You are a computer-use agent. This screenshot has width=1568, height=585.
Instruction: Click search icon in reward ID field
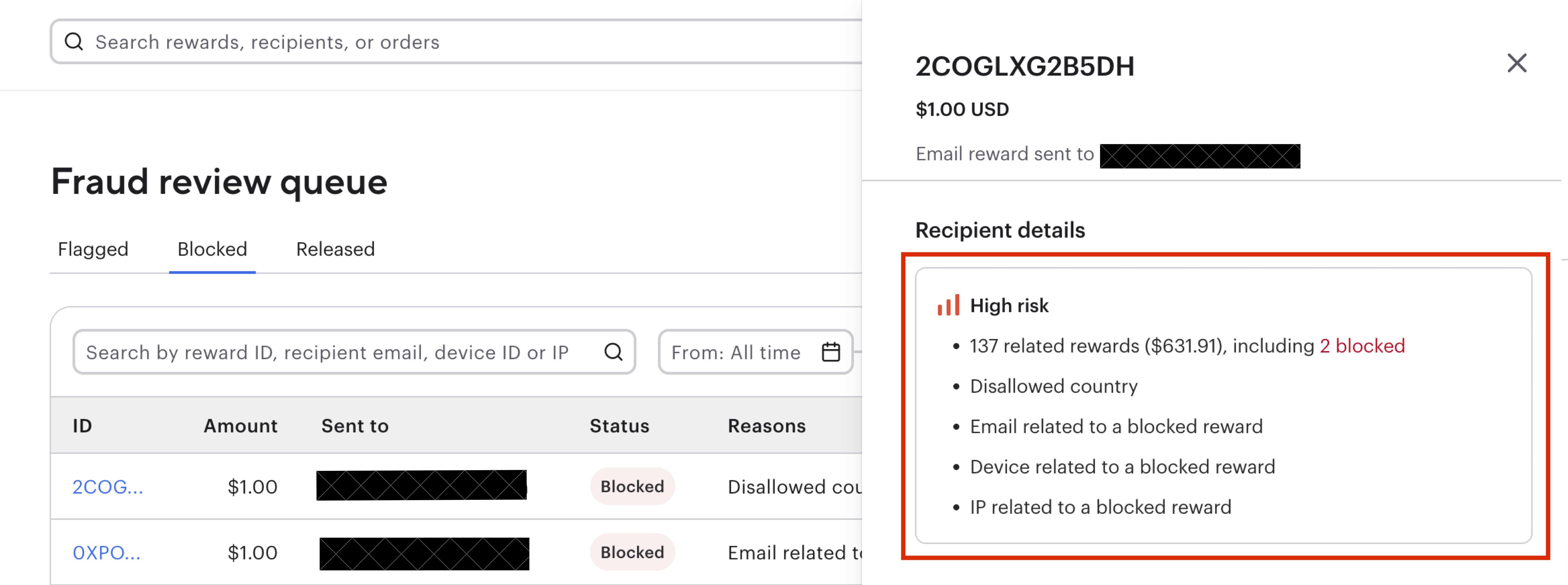(613, 352)
